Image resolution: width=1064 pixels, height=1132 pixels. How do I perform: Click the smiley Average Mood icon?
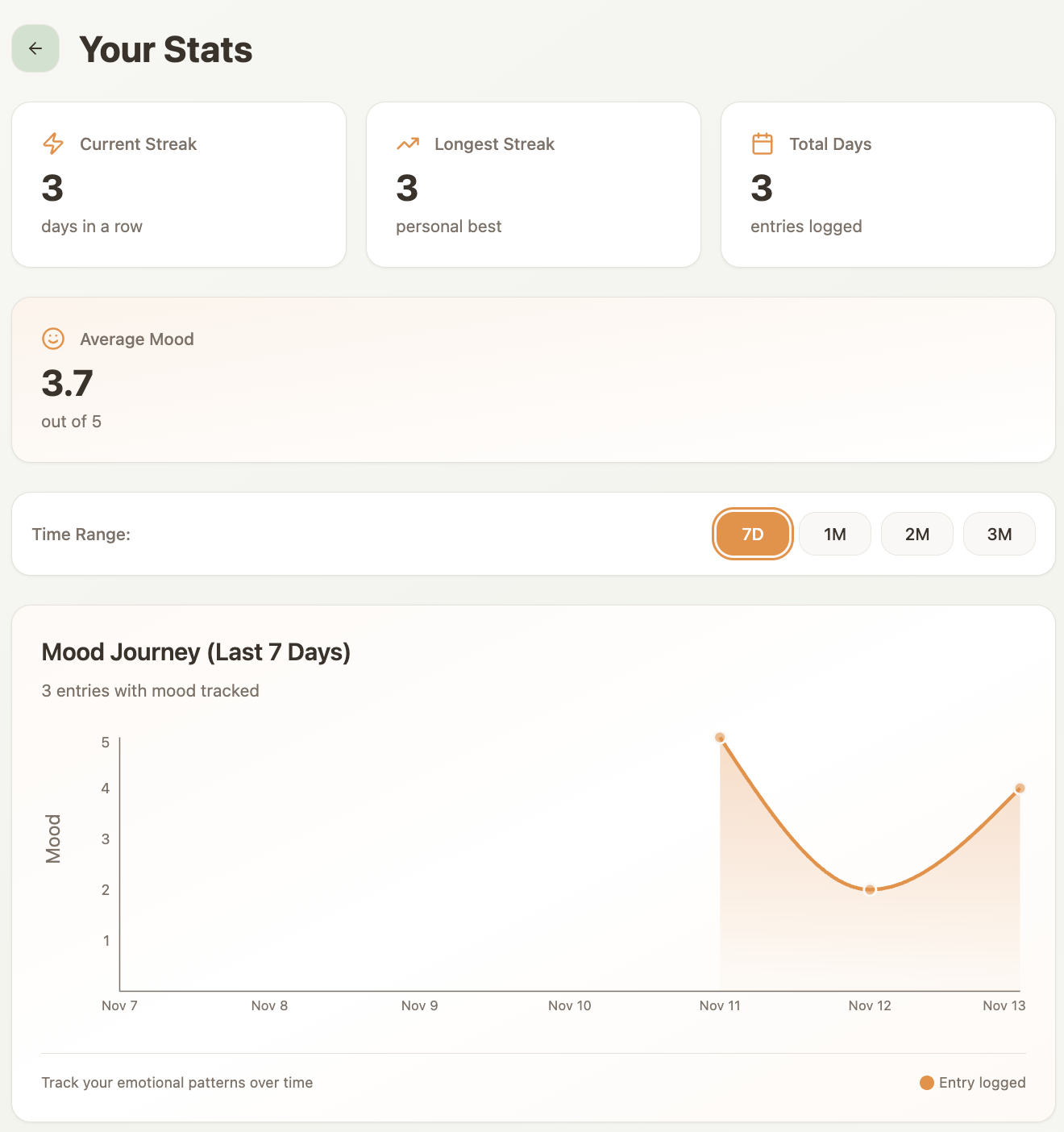[x=53, y=339]
